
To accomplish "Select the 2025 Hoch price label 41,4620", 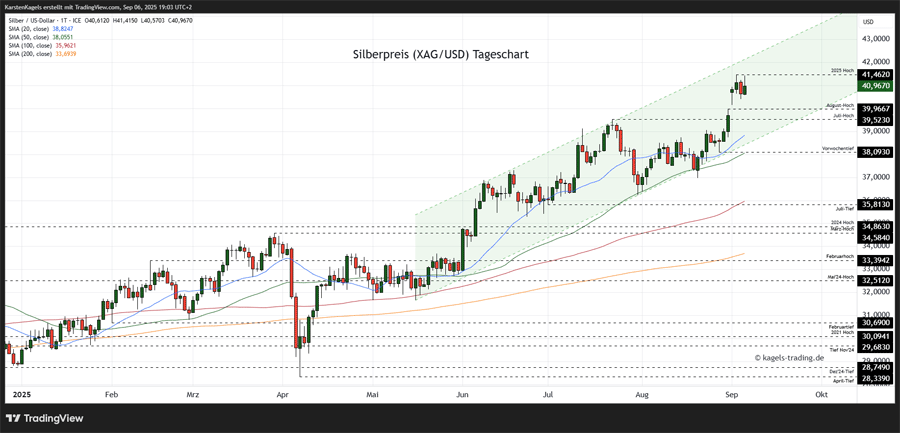I will click(875, 74).
